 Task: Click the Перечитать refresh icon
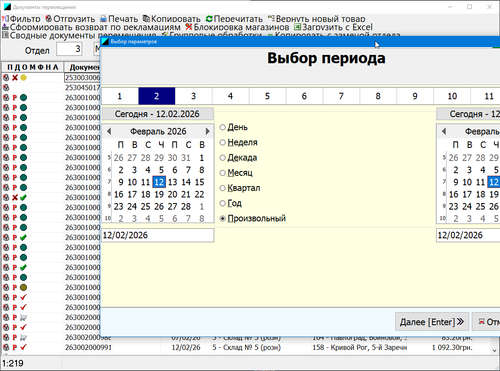pos(209,19)
